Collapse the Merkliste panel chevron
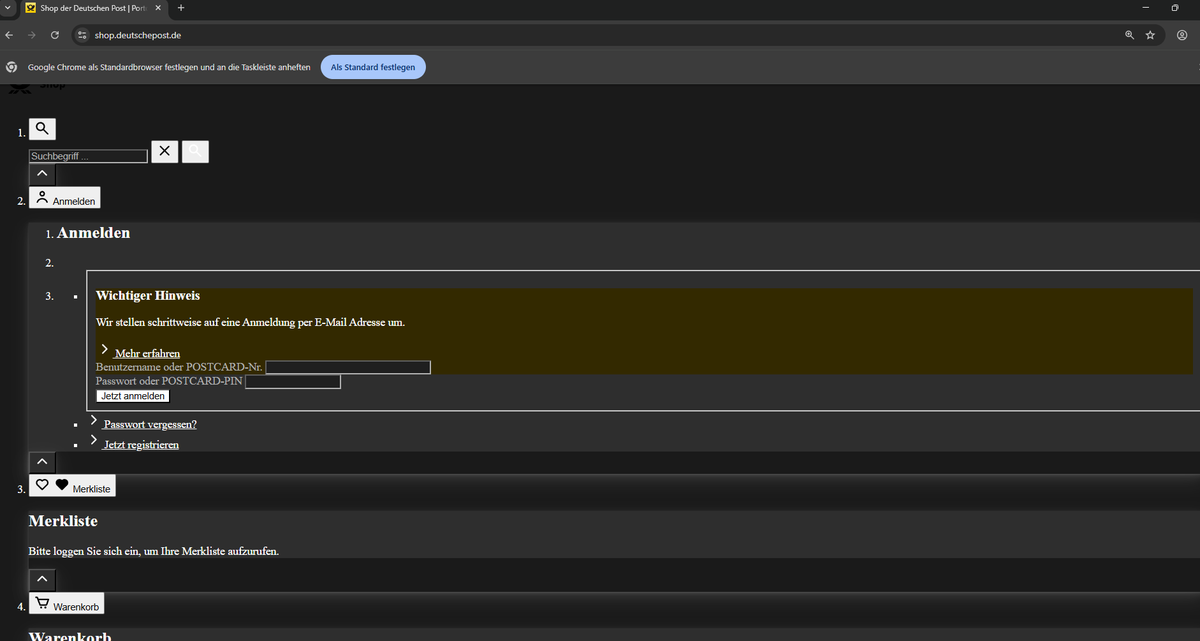Viewport: 1200px width, 641px height. [x=42, y=579]
